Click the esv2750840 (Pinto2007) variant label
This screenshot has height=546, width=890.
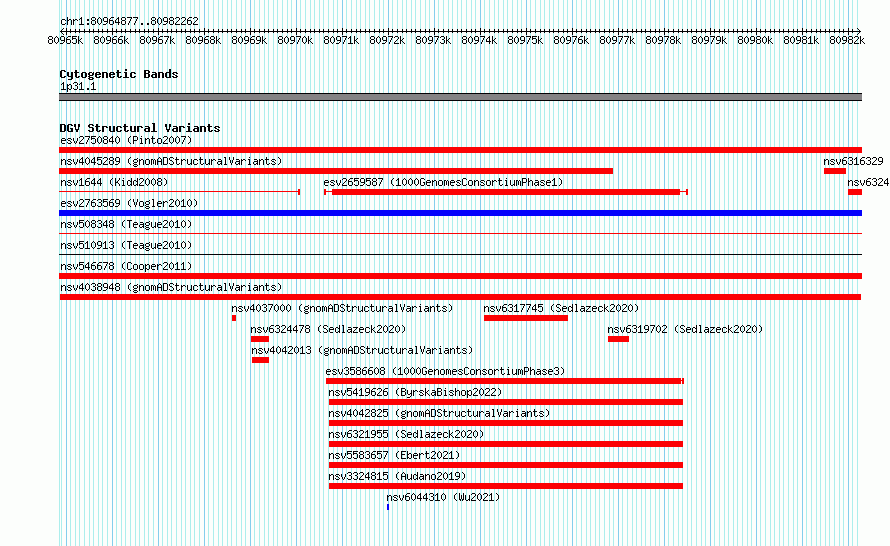click(126, 140)
